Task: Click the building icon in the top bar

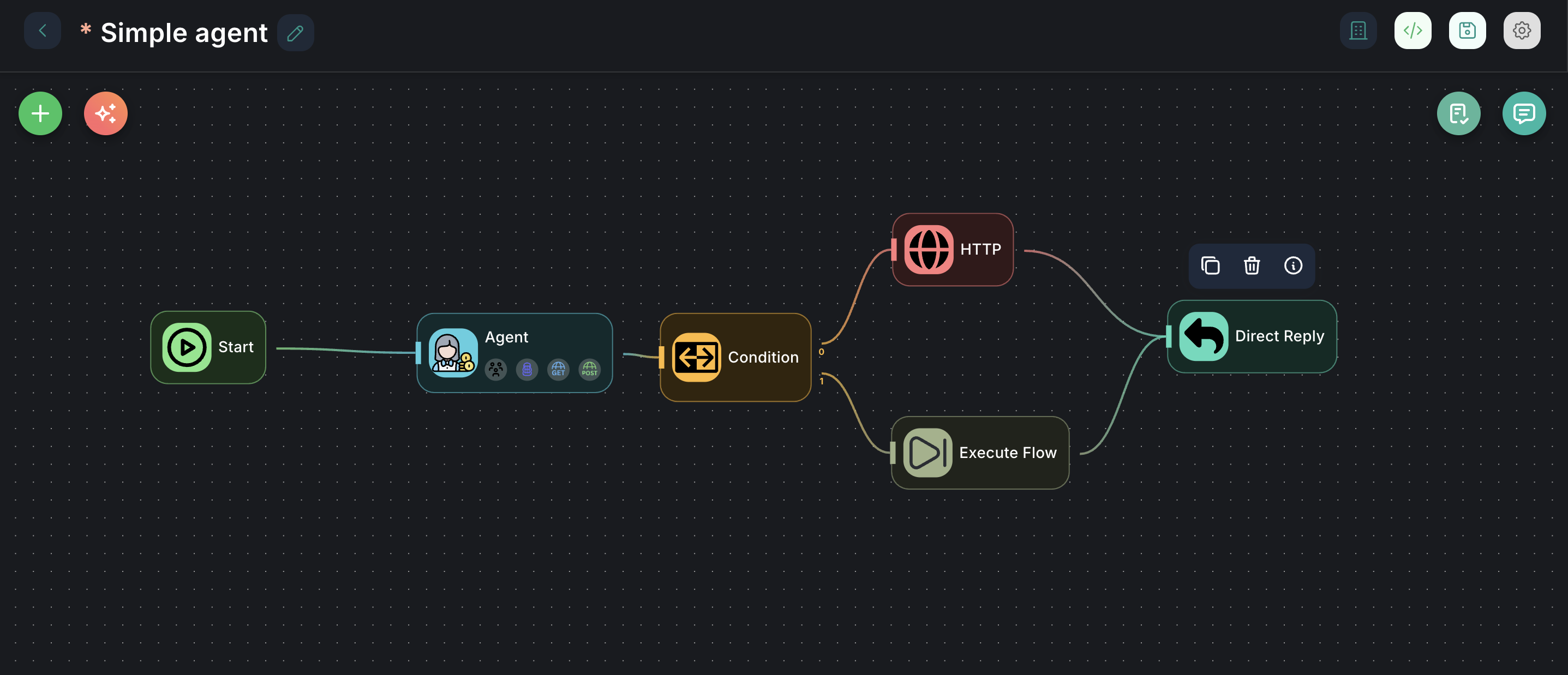Action: [1358, 31]
